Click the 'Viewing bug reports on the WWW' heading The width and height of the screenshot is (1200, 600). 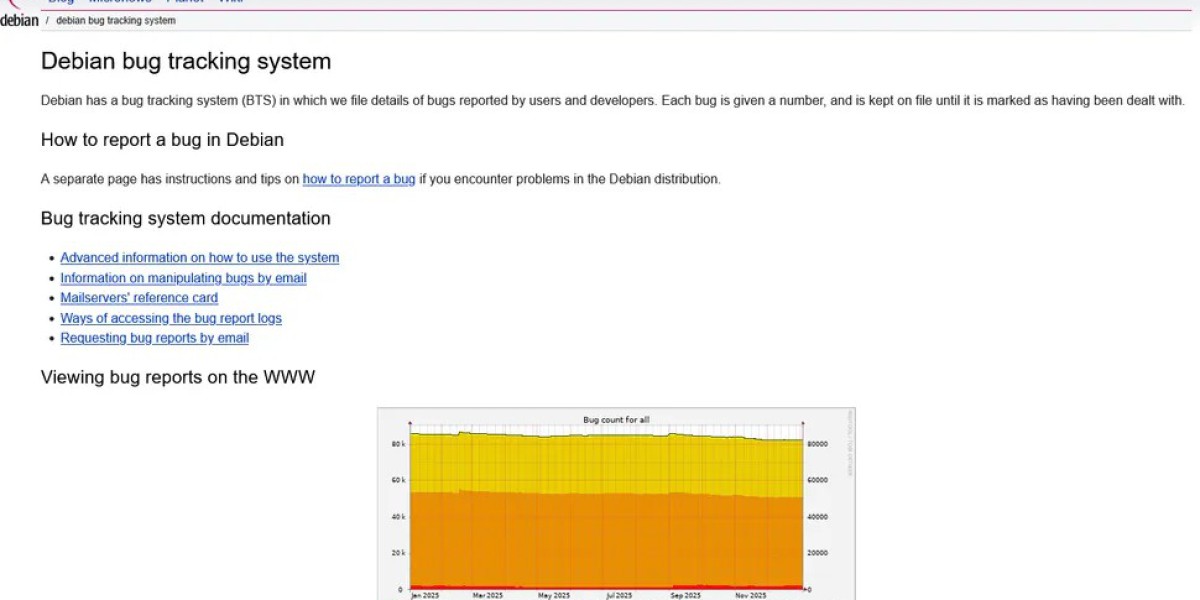click(x=178, y=377)
